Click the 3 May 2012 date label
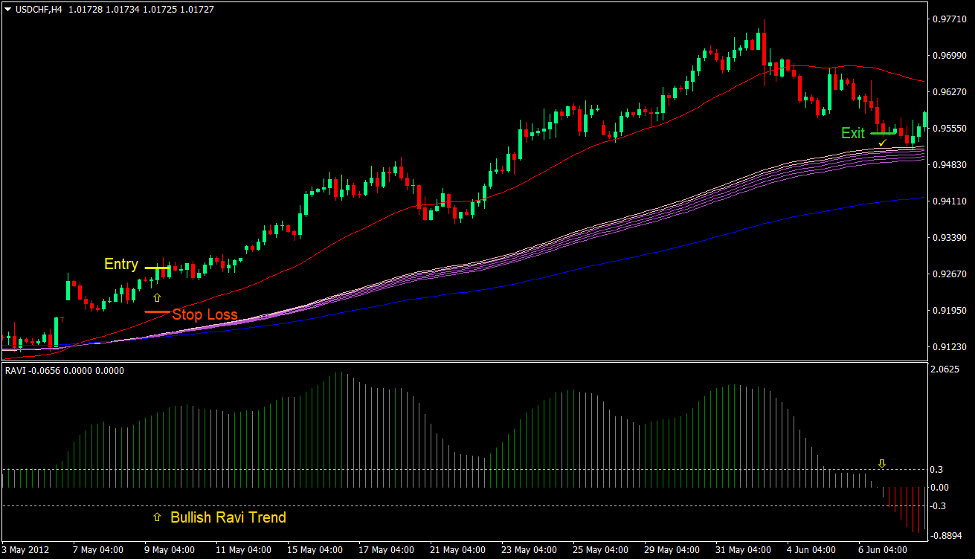 26,550
